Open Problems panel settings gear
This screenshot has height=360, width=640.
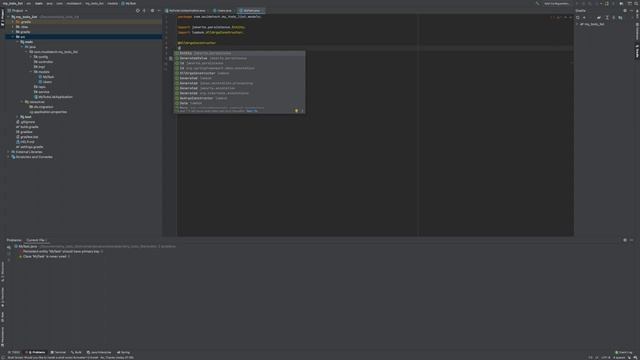(625, 240)
